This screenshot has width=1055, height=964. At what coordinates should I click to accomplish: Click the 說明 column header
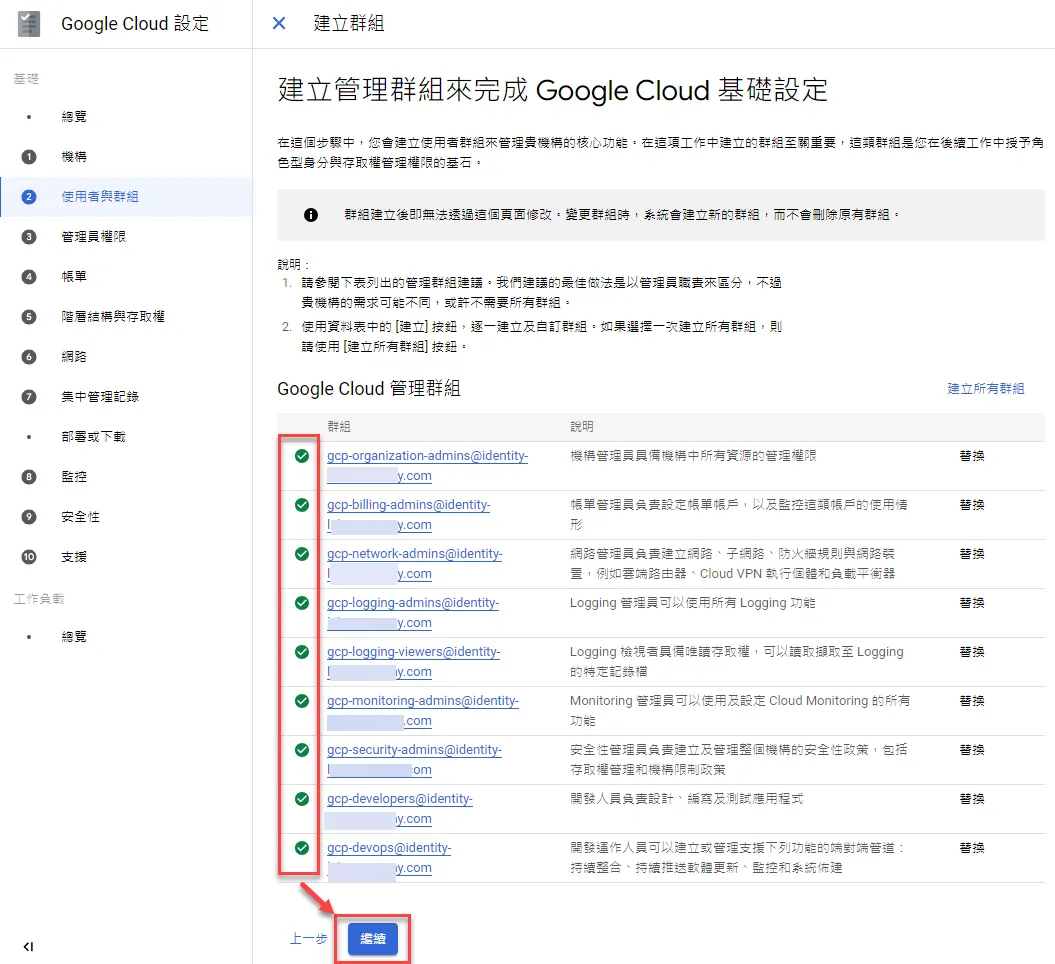[582, 427]
